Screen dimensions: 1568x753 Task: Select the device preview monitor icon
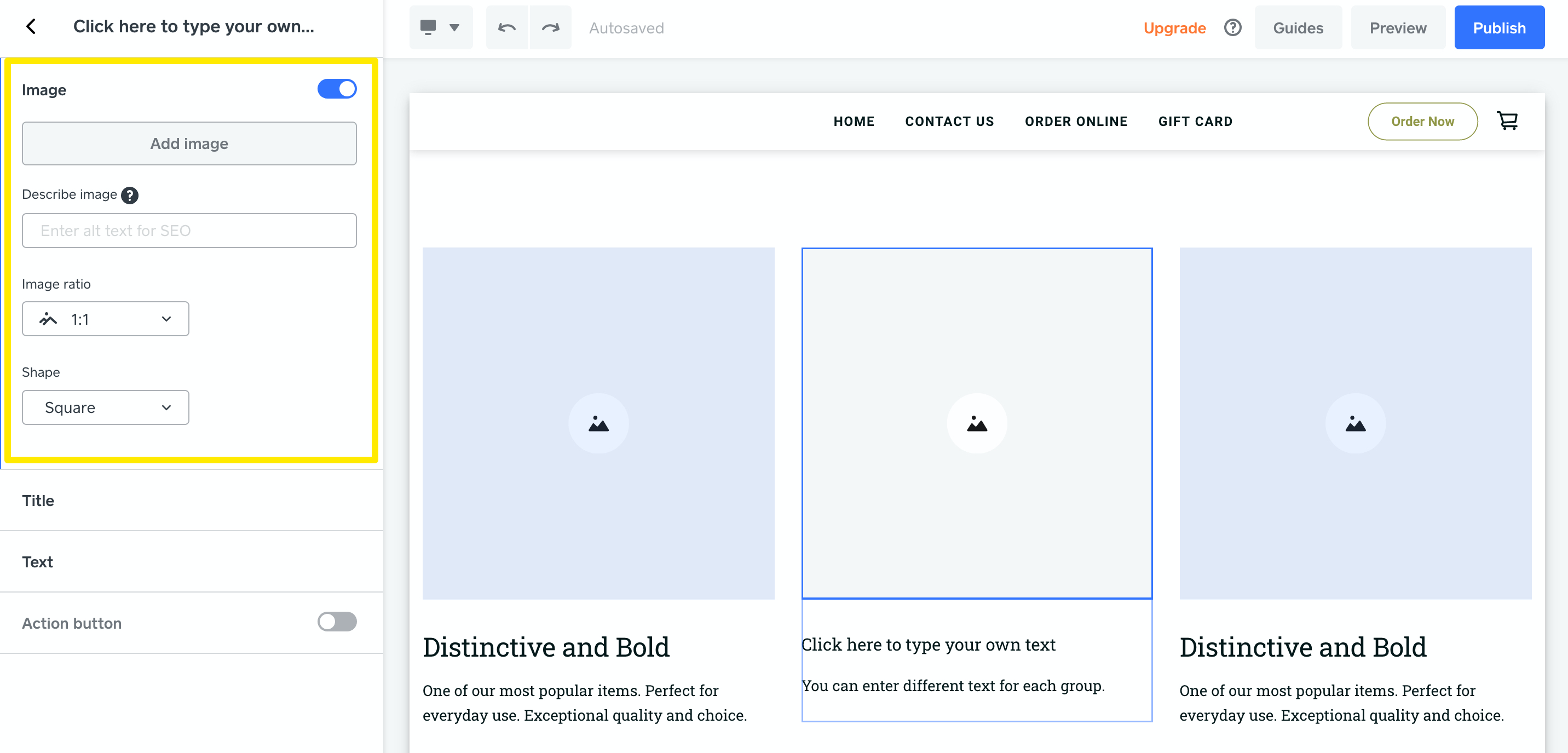pos(430,27)
